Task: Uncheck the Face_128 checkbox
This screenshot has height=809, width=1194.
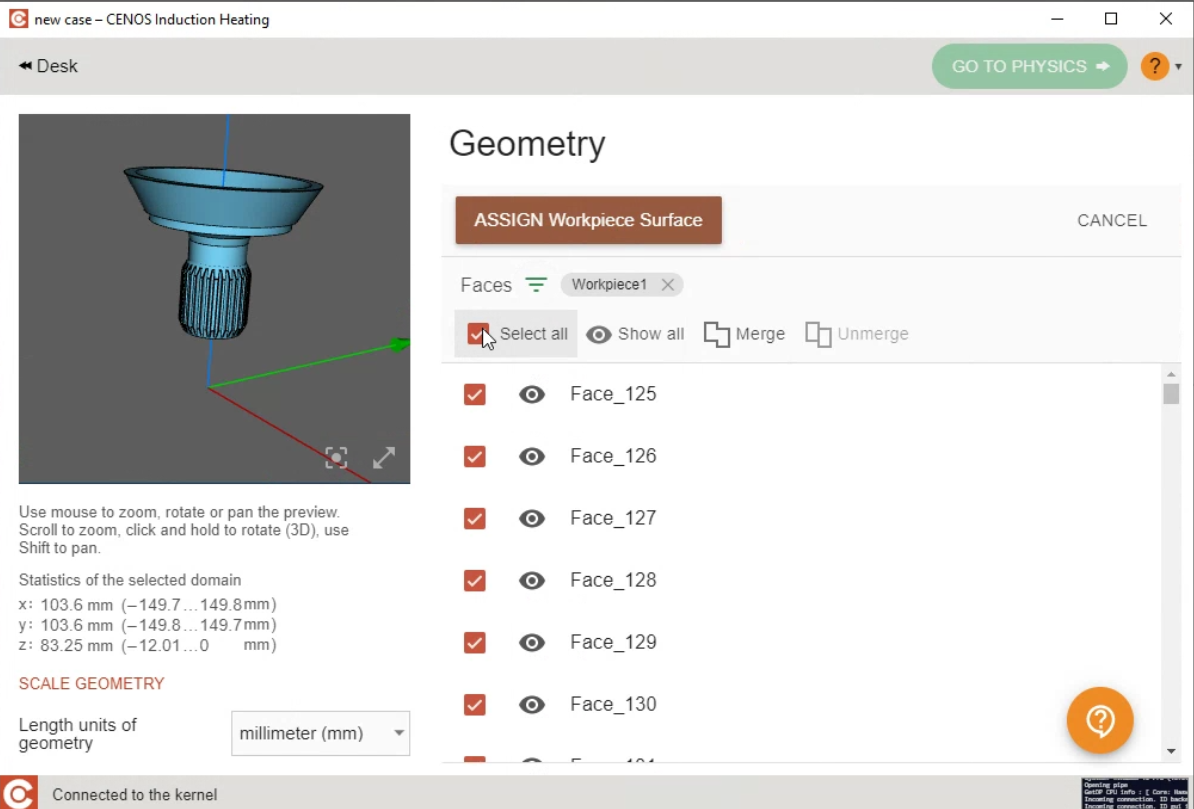Action: click(474, 580)
